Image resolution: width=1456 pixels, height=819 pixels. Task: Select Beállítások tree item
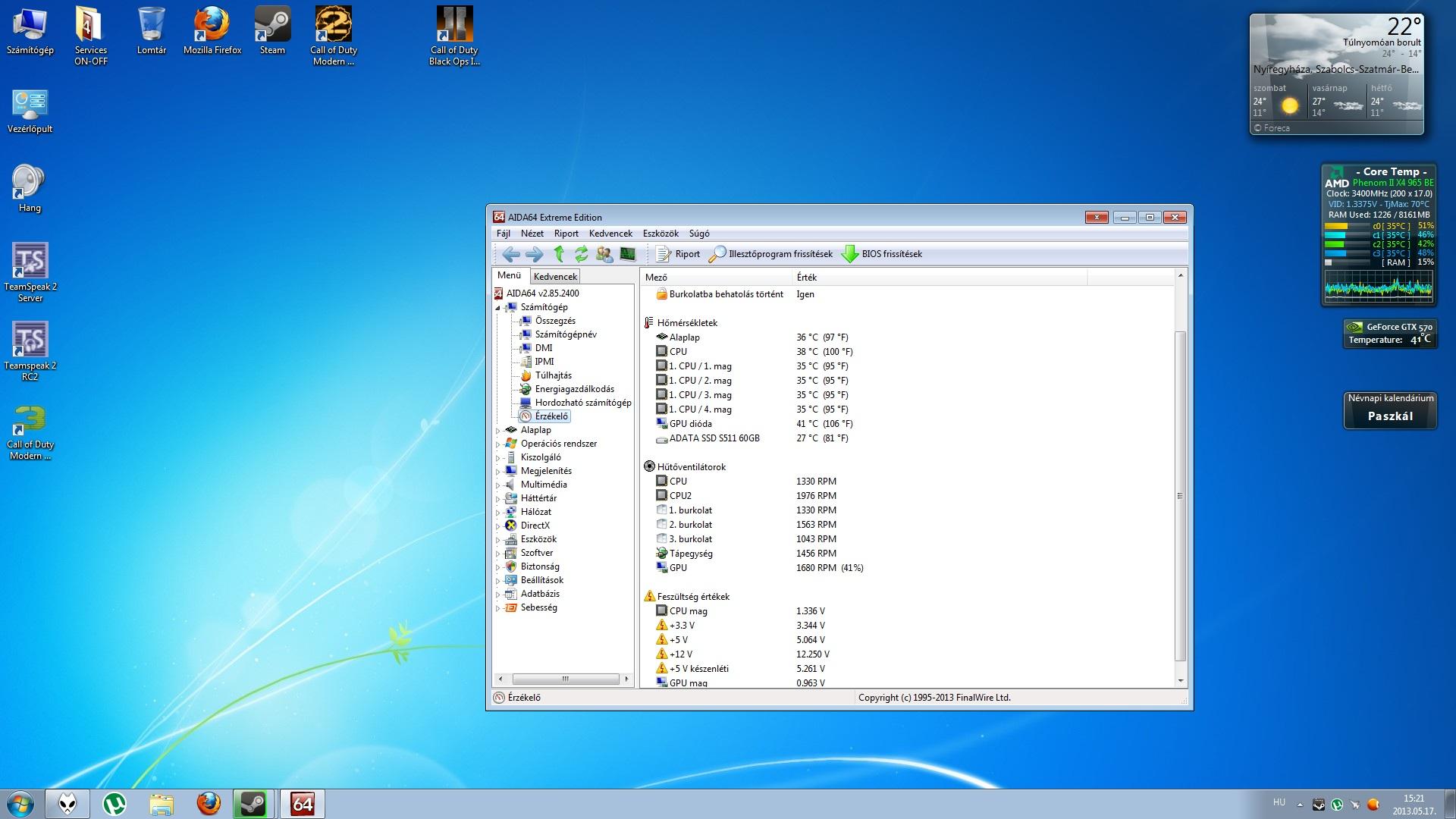[x=542, y=580]
